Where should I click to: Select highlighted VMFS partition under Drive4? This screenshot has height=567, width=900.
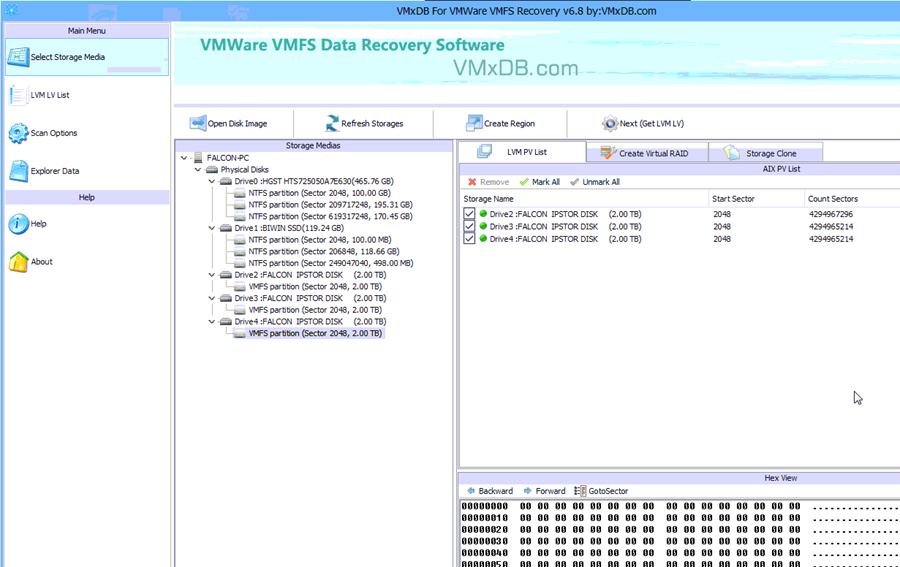tap(315, 333)
